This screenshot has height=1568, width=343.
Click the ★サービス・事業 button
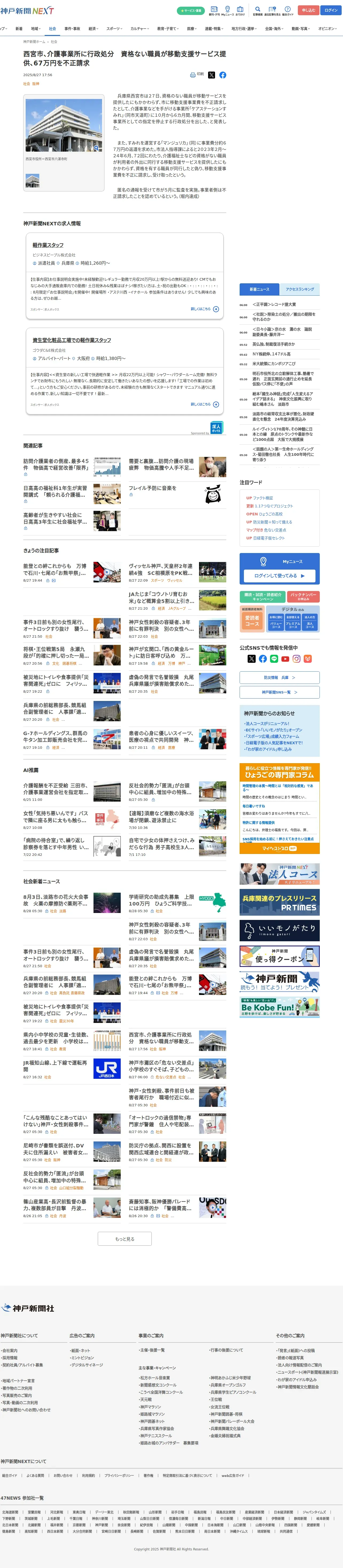191,10
